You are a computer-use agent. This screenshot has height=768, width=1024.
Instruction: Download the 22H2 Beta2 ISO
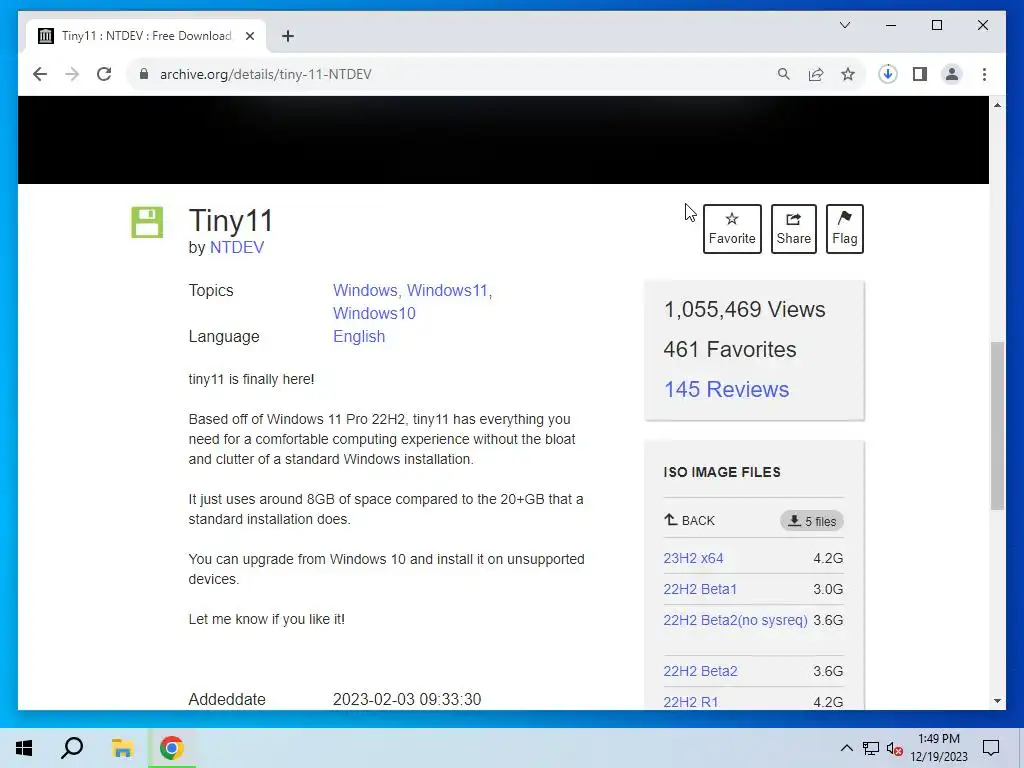700,671
